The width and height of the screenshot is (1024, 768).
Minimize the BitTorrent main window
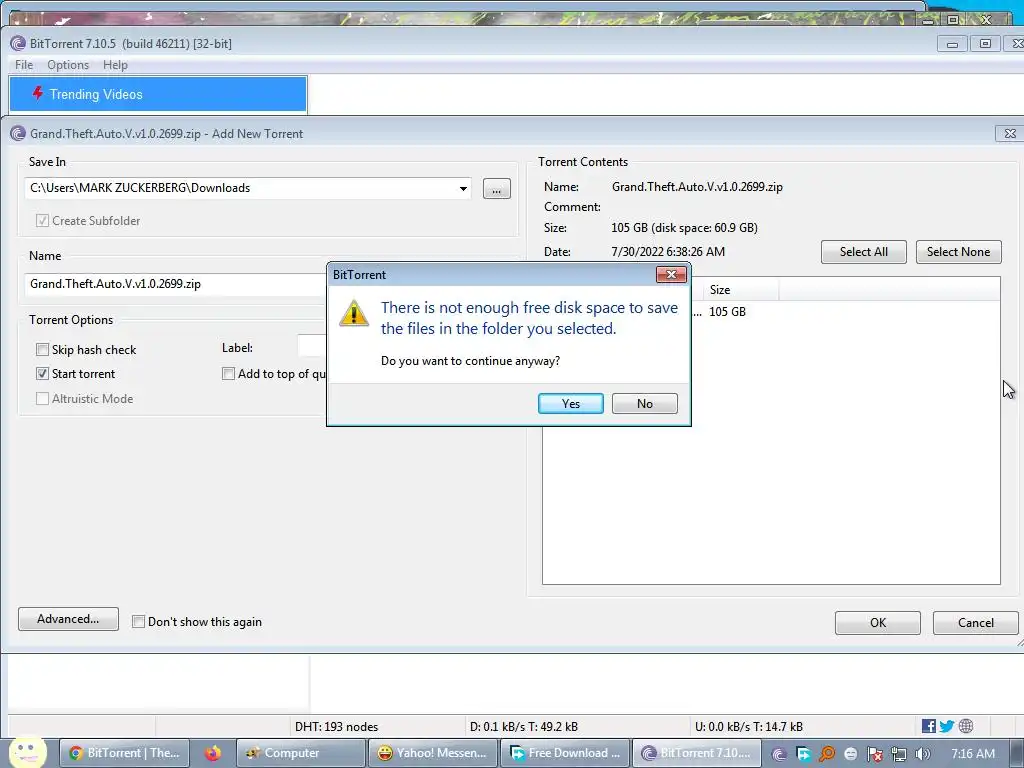point(952,44)
